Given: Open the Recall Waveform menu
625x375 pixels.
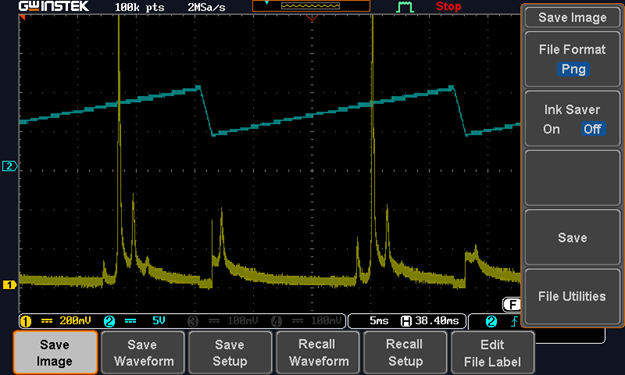Looking at the screenshot, I should coord(318,353).
